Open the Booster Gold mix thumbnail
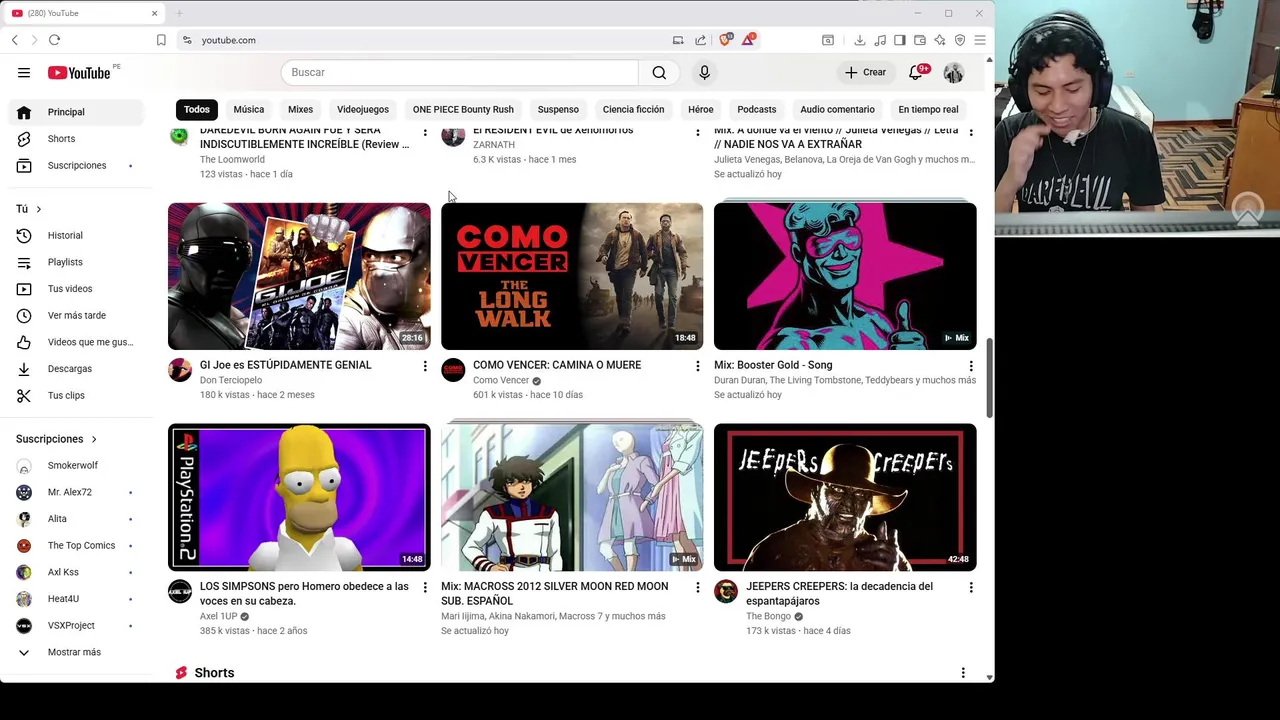Viewport: 1280px width, 720px height. 845,276
